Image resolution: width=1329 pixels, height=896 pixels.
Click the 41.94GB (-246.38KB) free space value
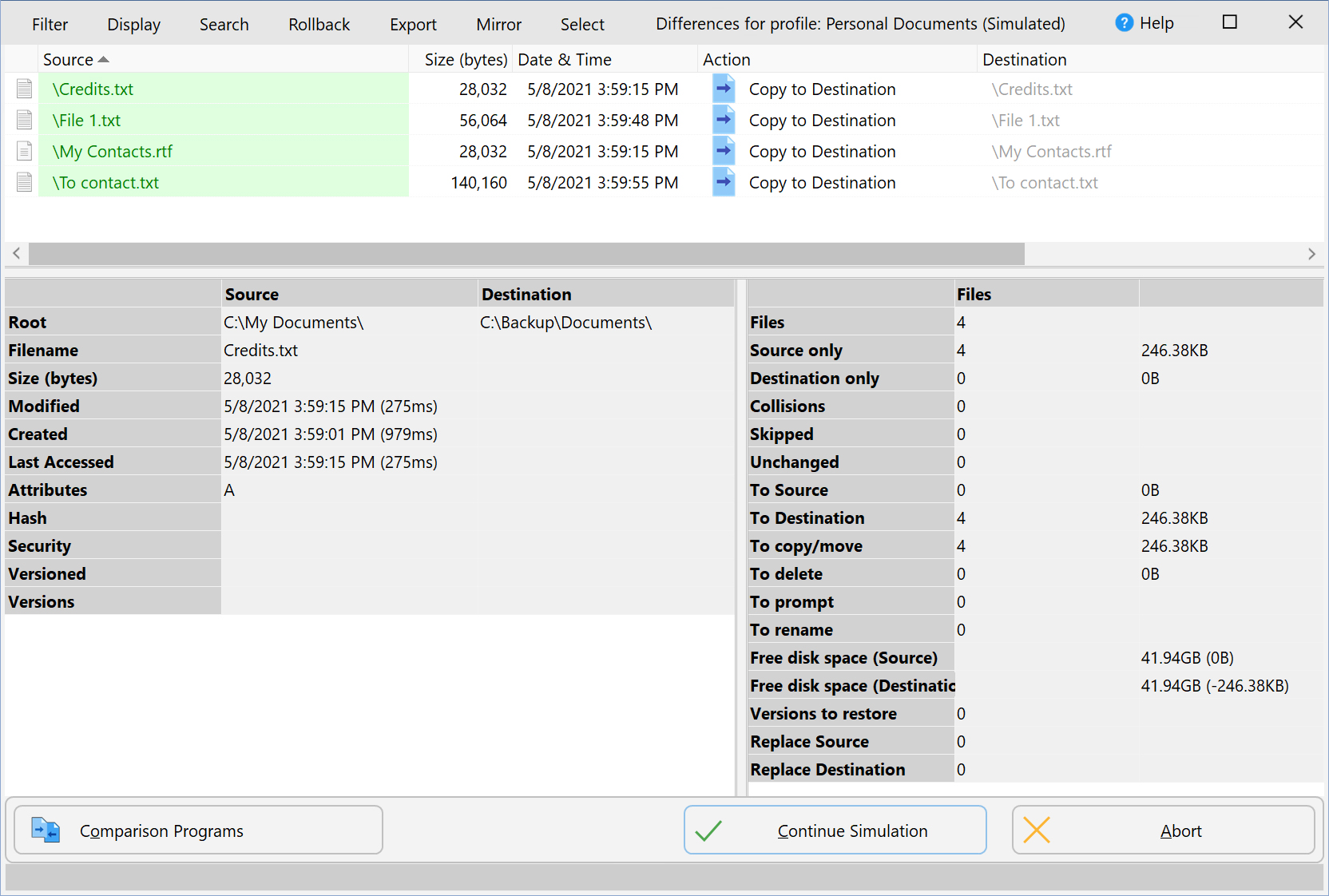pyautogui.click(x=1215, y=686)
